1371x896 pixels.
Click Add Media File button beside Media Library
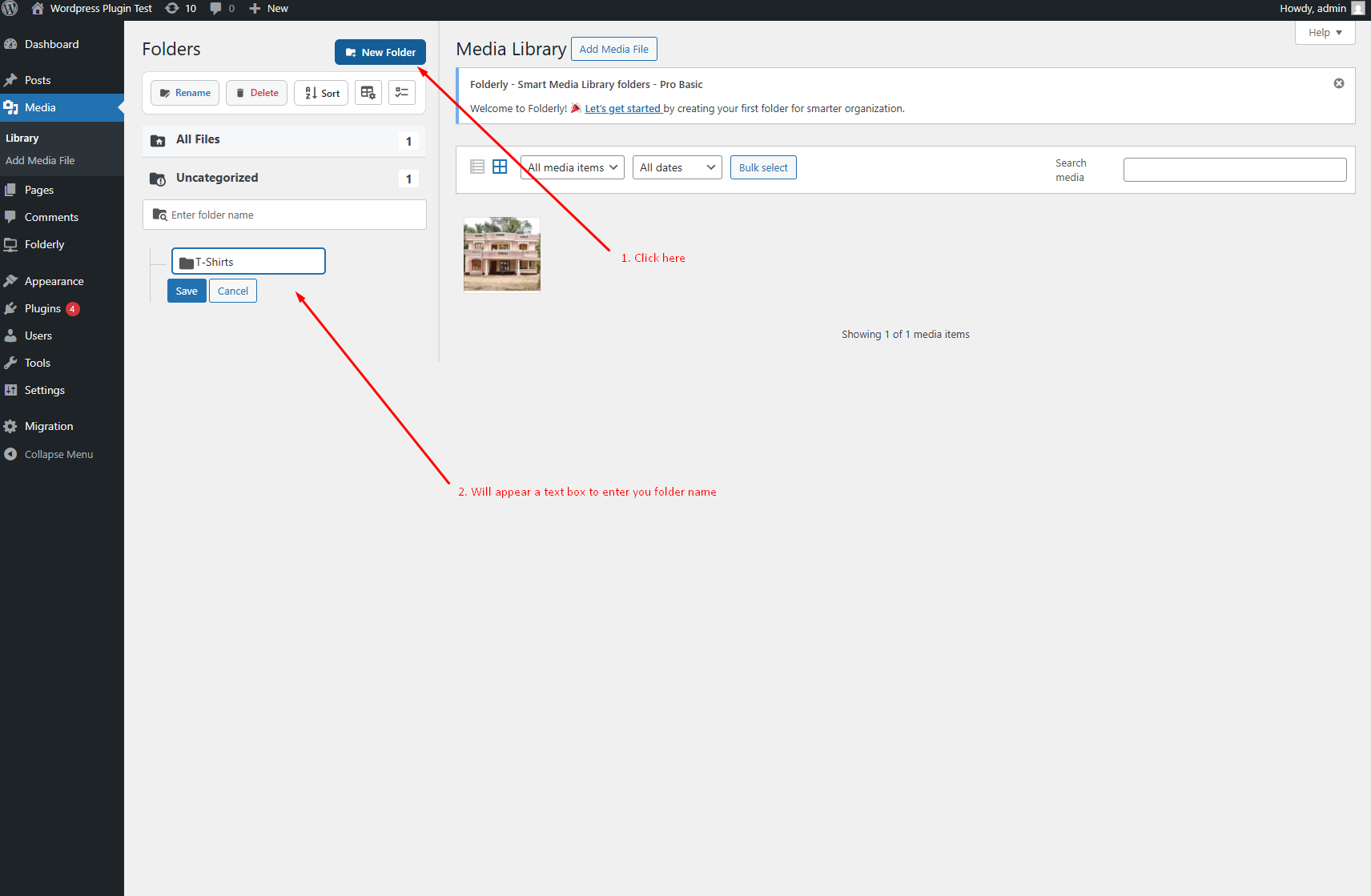(614, 49)
